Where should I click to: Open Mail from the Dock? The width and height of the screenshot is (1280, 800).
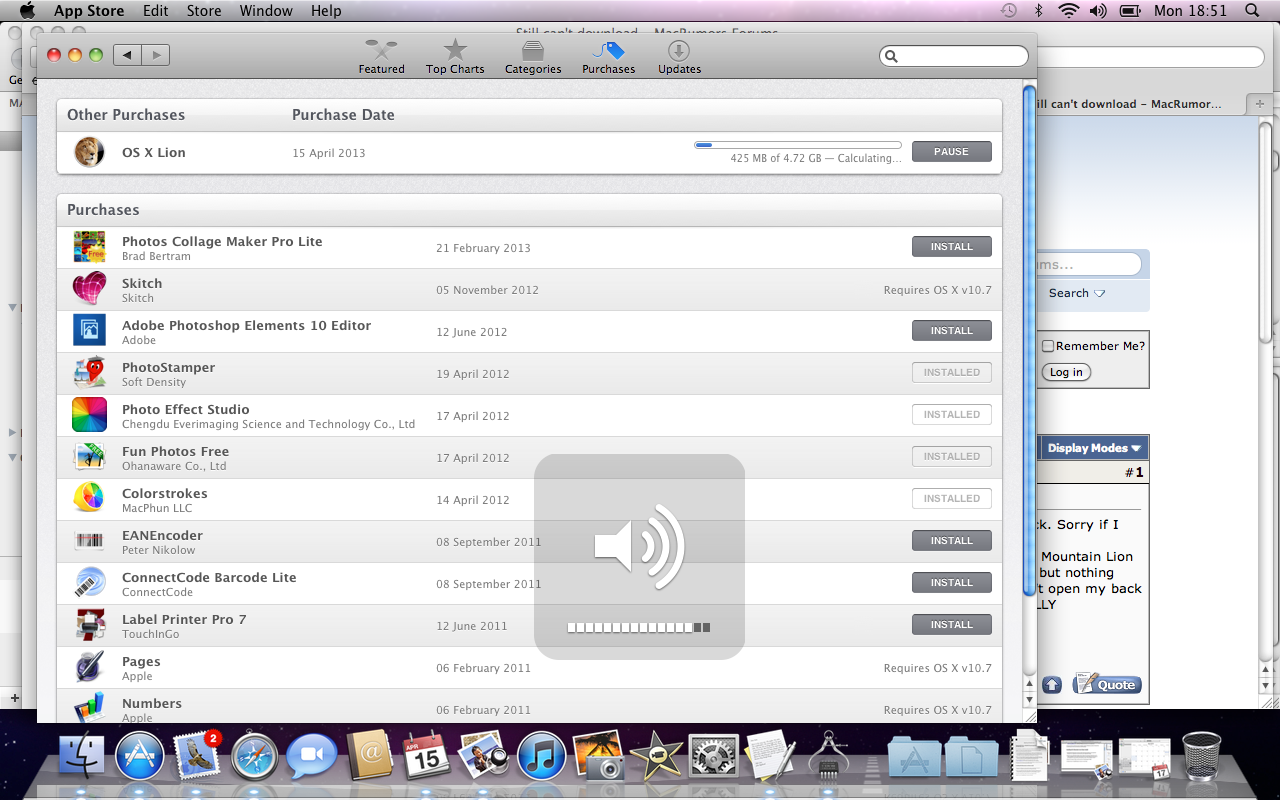pyautogui.click(x=198, y=756)
